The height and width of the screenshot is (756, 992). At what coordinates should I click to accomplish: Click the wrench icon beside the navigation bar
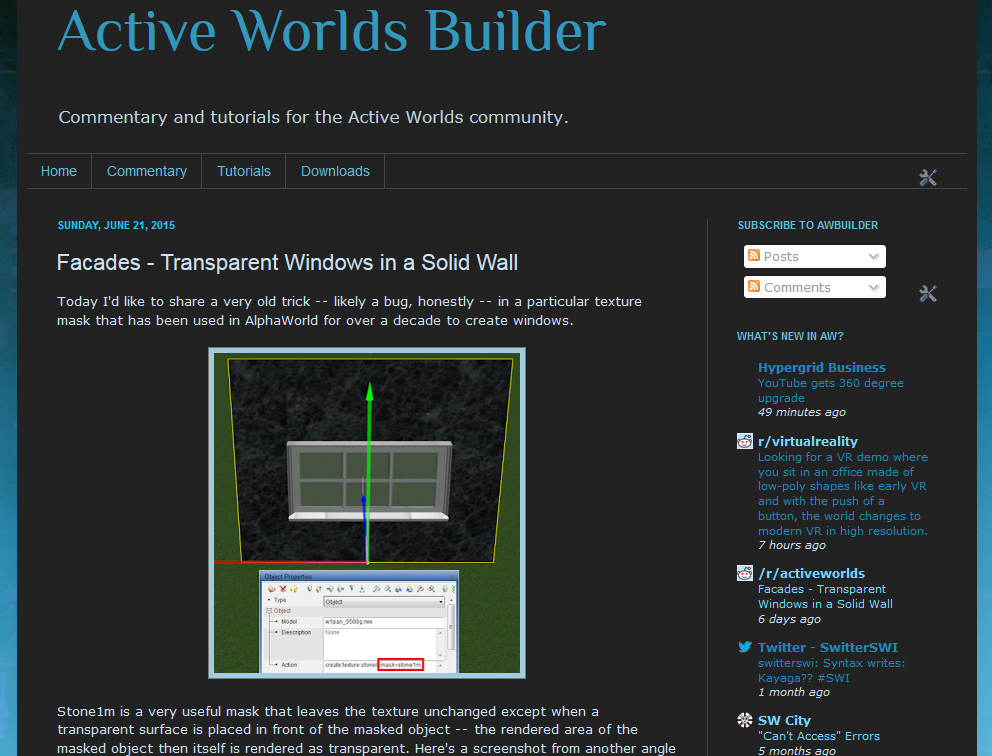(x=927, y=176)
